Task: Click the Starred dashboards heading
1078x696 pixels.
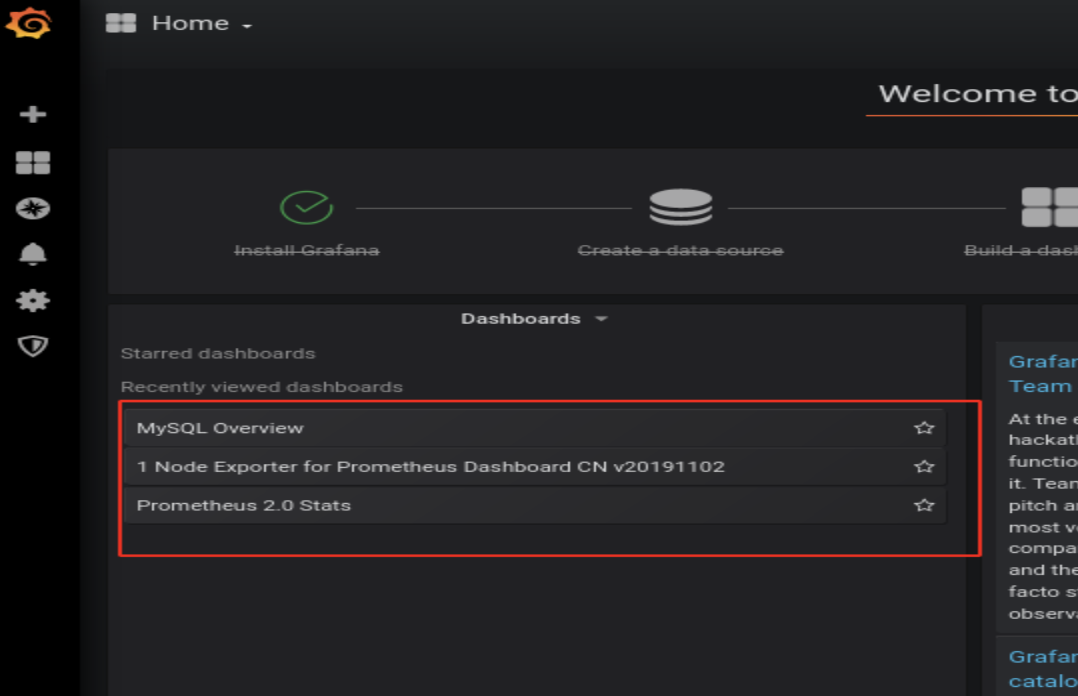Action: point(218,354)
